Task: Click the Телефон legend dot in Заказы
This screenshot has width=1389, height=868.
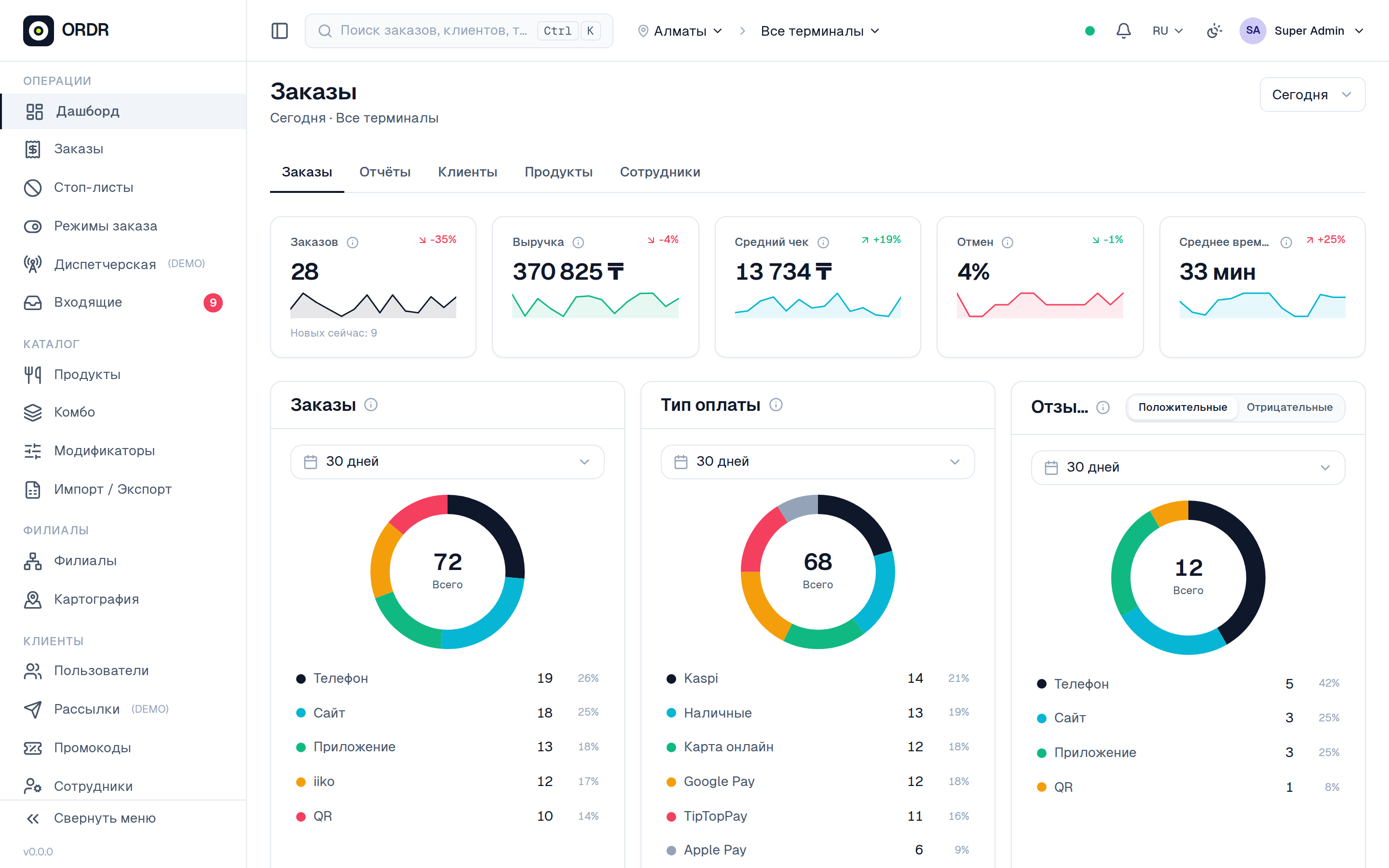Action: pos(301,678)
